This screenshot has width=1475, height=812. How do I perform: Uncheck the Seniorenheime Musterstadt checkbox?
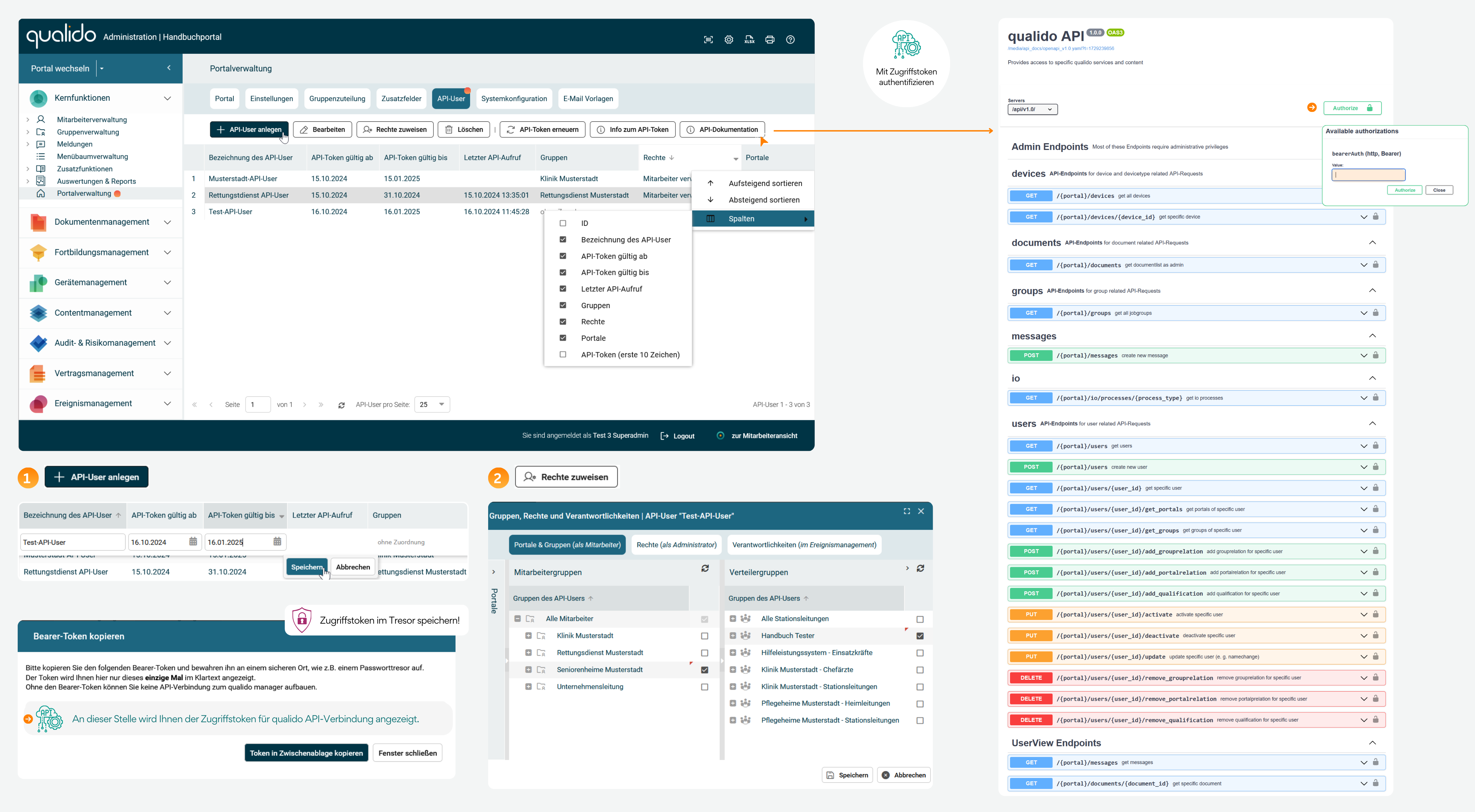click(x=705, y=670)
